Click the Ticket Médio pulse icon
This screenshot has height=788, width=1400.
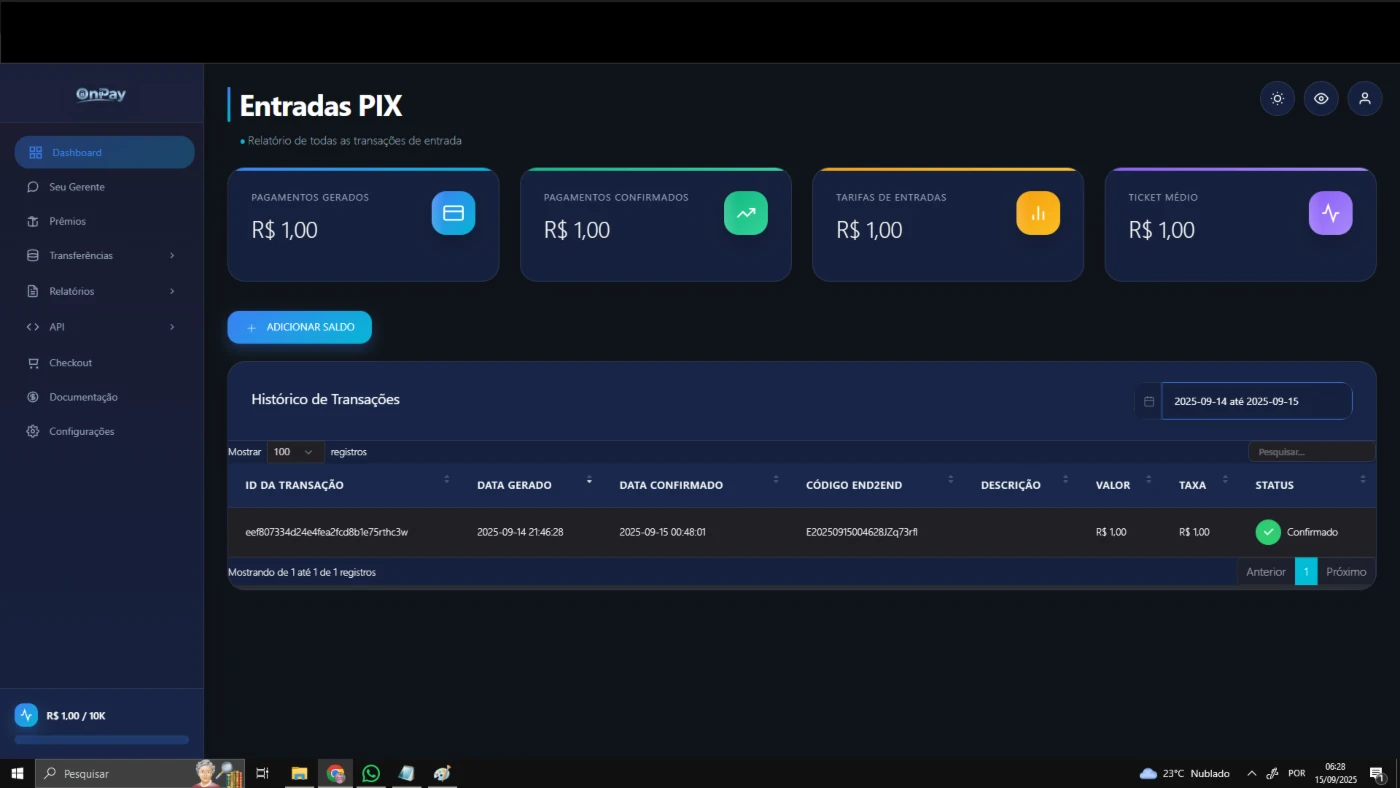click(1330, 213)
